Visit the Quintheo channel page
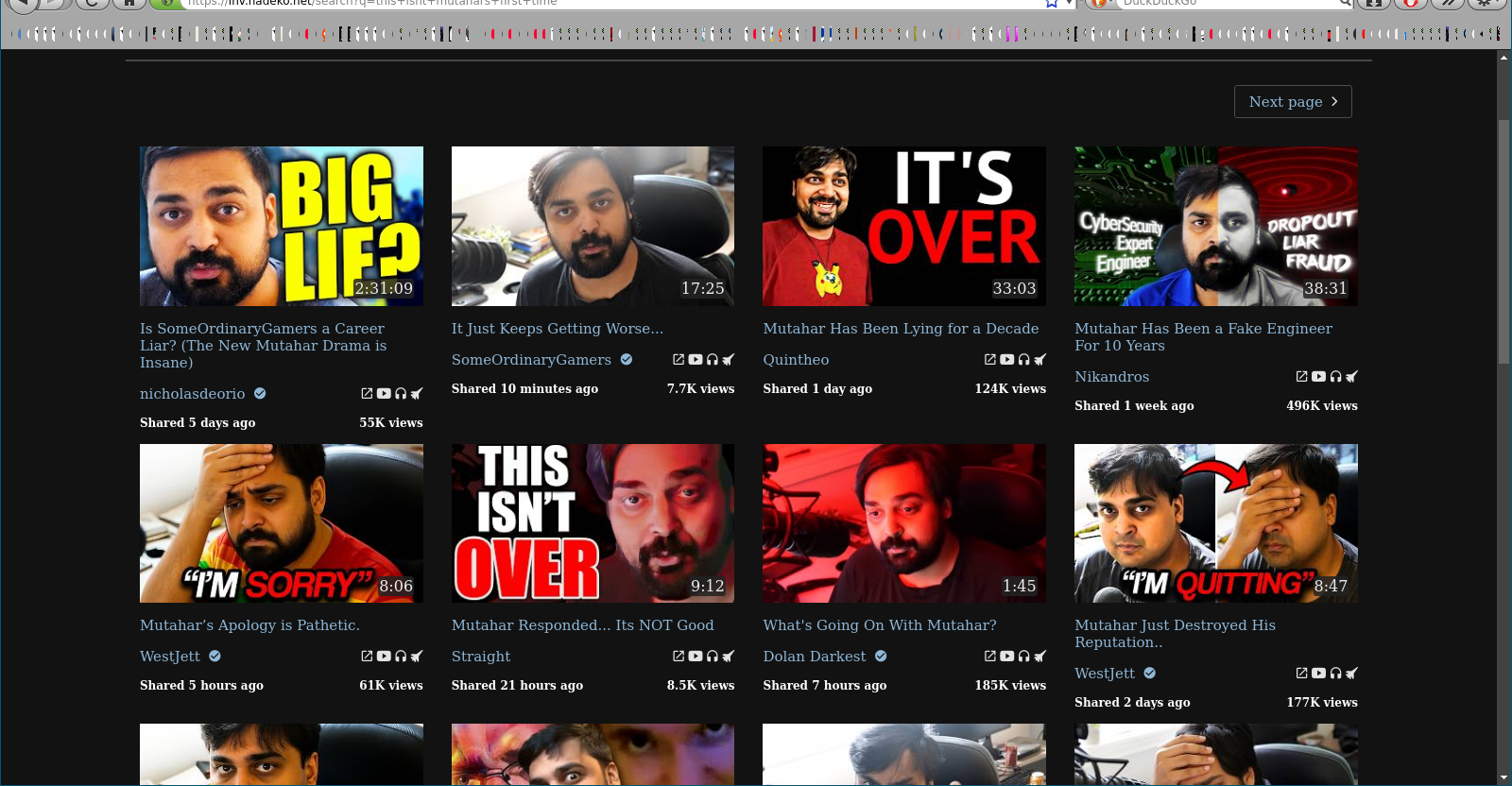Image resolution: width=1512 pixels, height=786 pixels. pyautogui.click(x=796, y=360)
